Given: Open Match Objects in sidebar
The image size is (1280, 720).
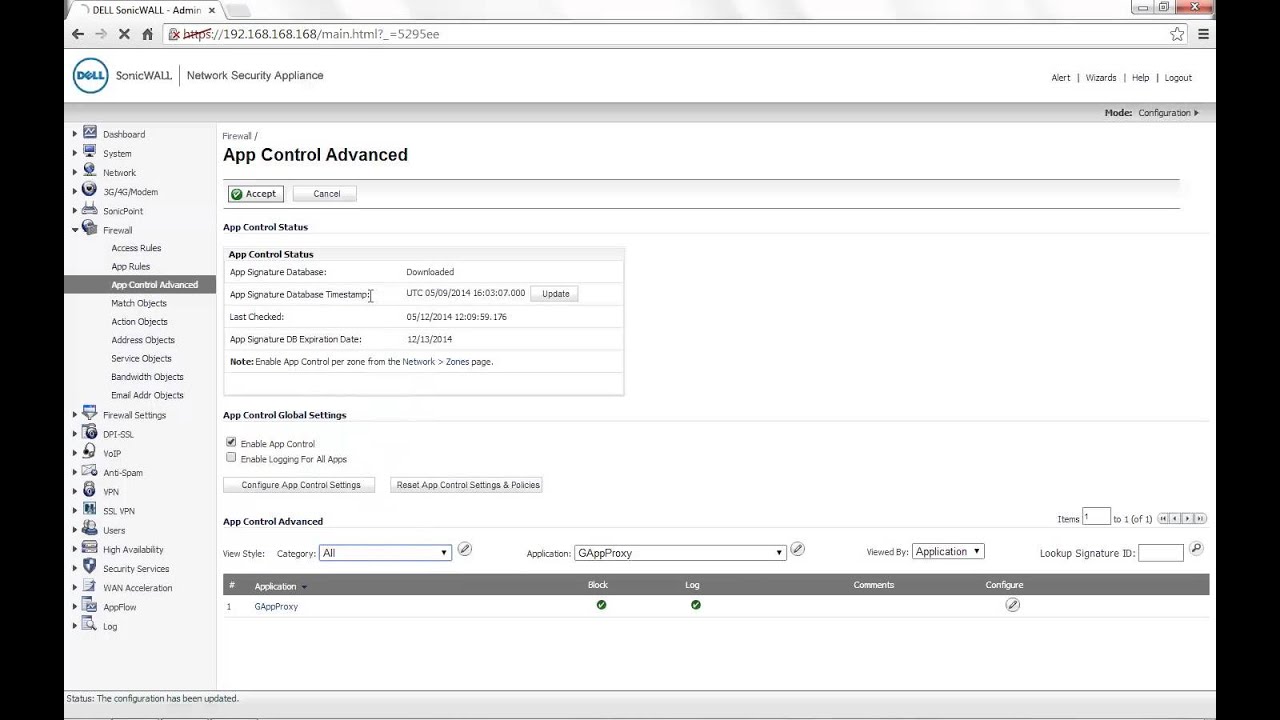Looking at the screenshot, I should [139, 303].
